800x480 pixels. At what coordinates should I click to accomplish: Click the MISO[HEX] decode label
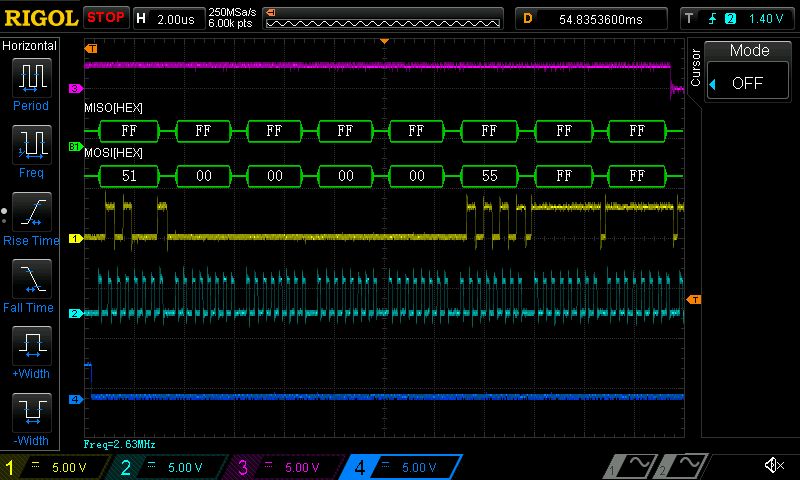coord(113,108)
